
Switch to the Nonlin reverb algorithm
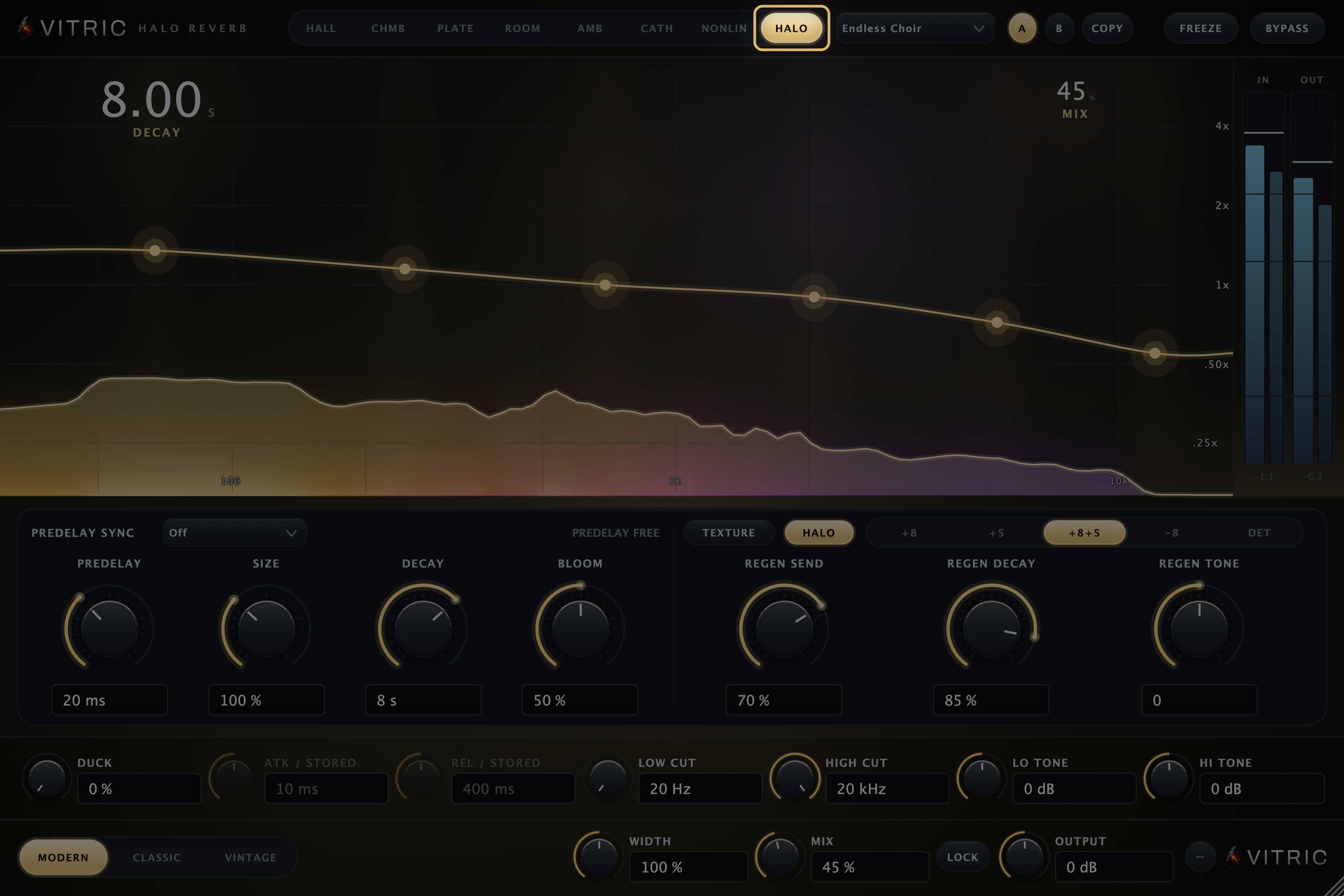click(x=724, y=28)
